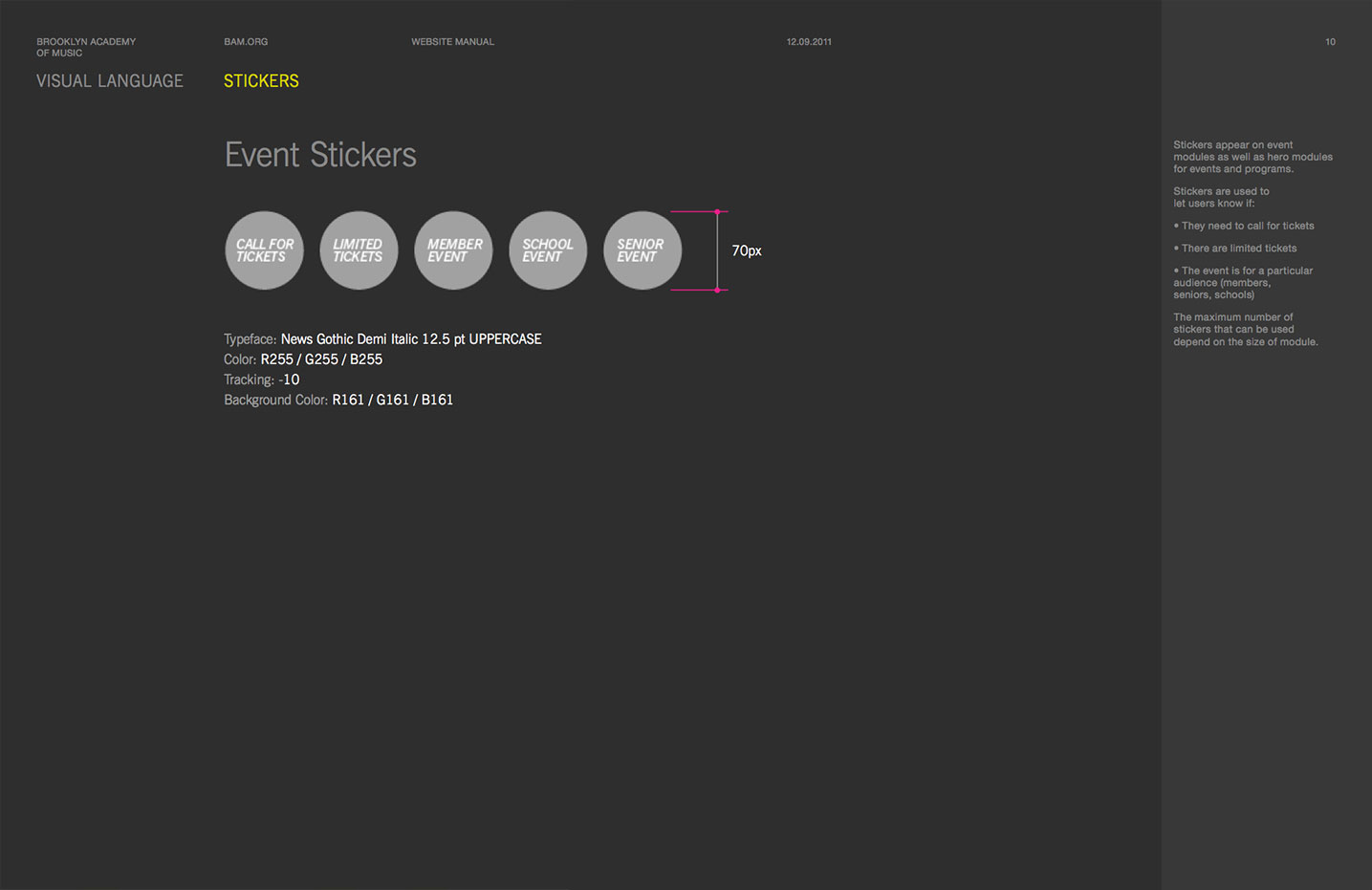
Task: Choose the School Event sticker
Action: (x=548, y=250)
